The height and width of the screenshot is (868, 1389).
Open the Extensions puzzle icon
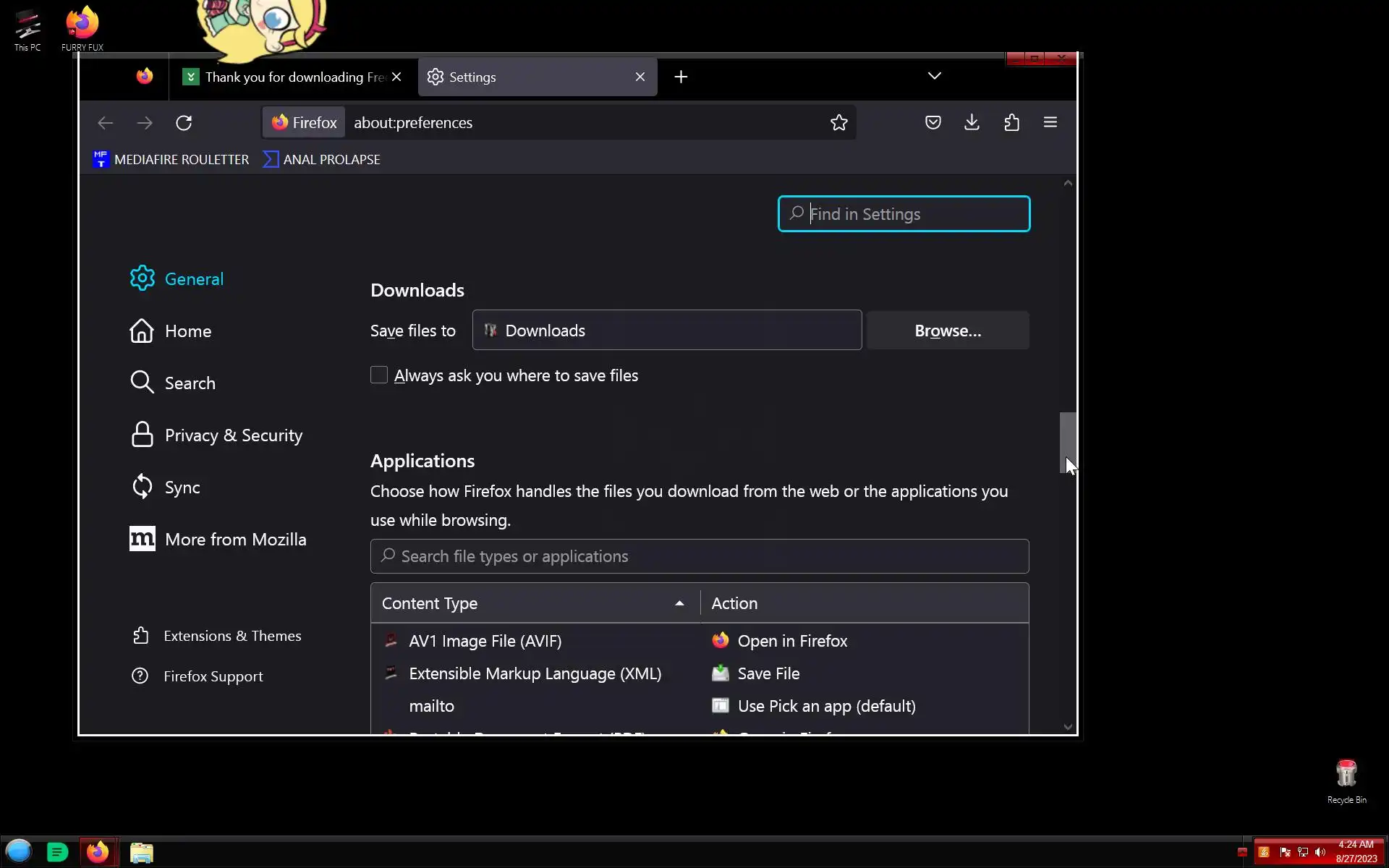pyautogui.click(x=1011, y=122)
